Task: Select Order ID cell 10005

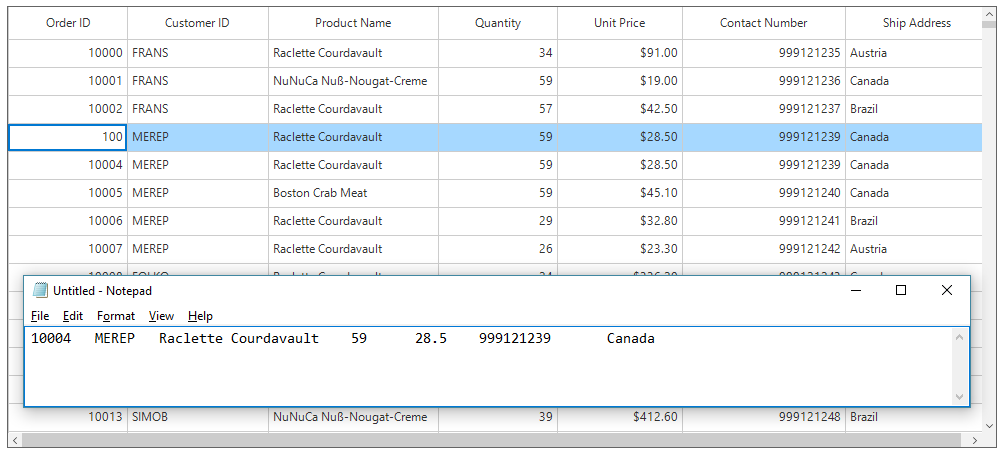Action: click(68, 193)
